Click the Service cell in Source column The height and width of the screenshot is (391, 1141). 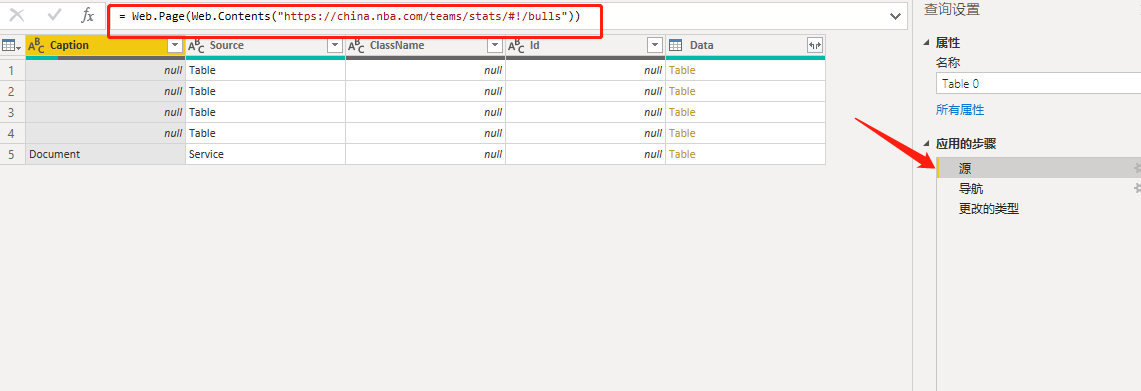(266, 154)
